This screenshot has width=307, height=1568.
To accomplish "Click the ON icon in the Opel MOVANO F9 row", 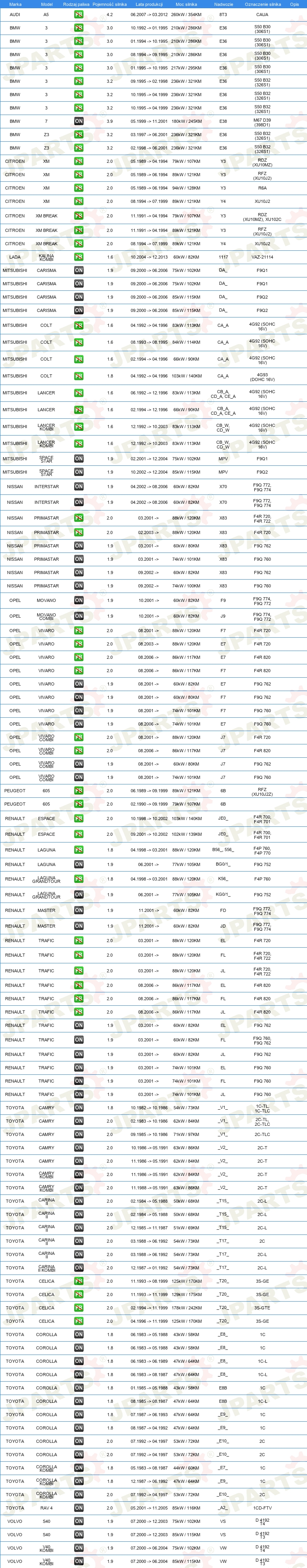I will click(x=79, y=600).
